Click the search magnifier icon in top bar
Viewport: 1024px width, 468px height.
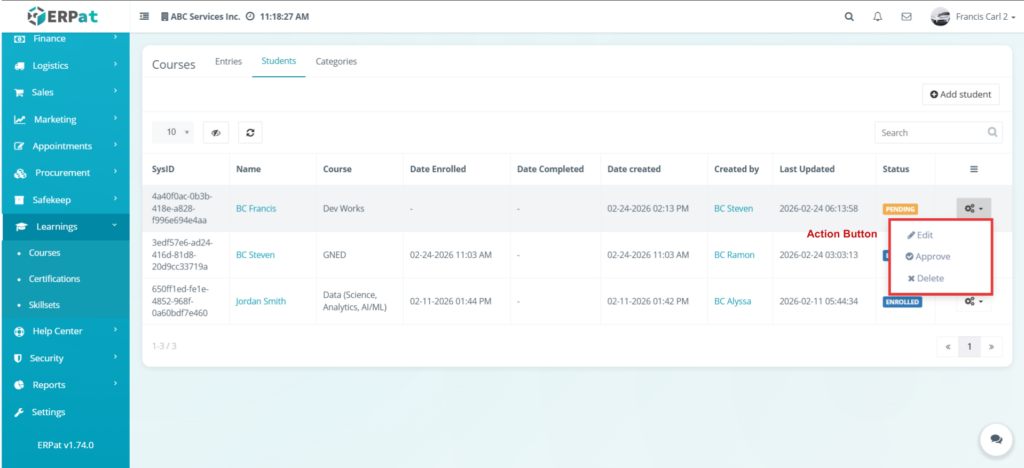[x=849, y=17]
